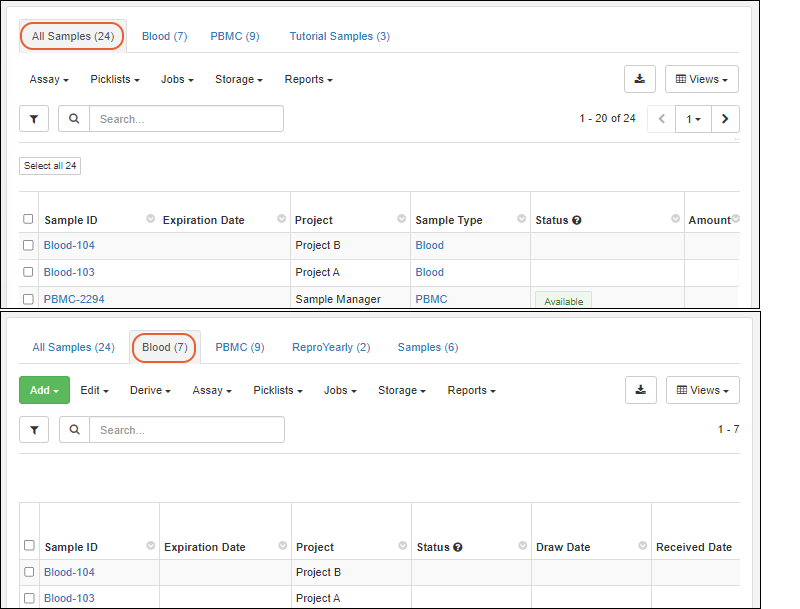Image resolution: width=800 pixels, height=609 pixels.
Task: Switch to the Tutorial Samples (3) tab
Action: 339,36
